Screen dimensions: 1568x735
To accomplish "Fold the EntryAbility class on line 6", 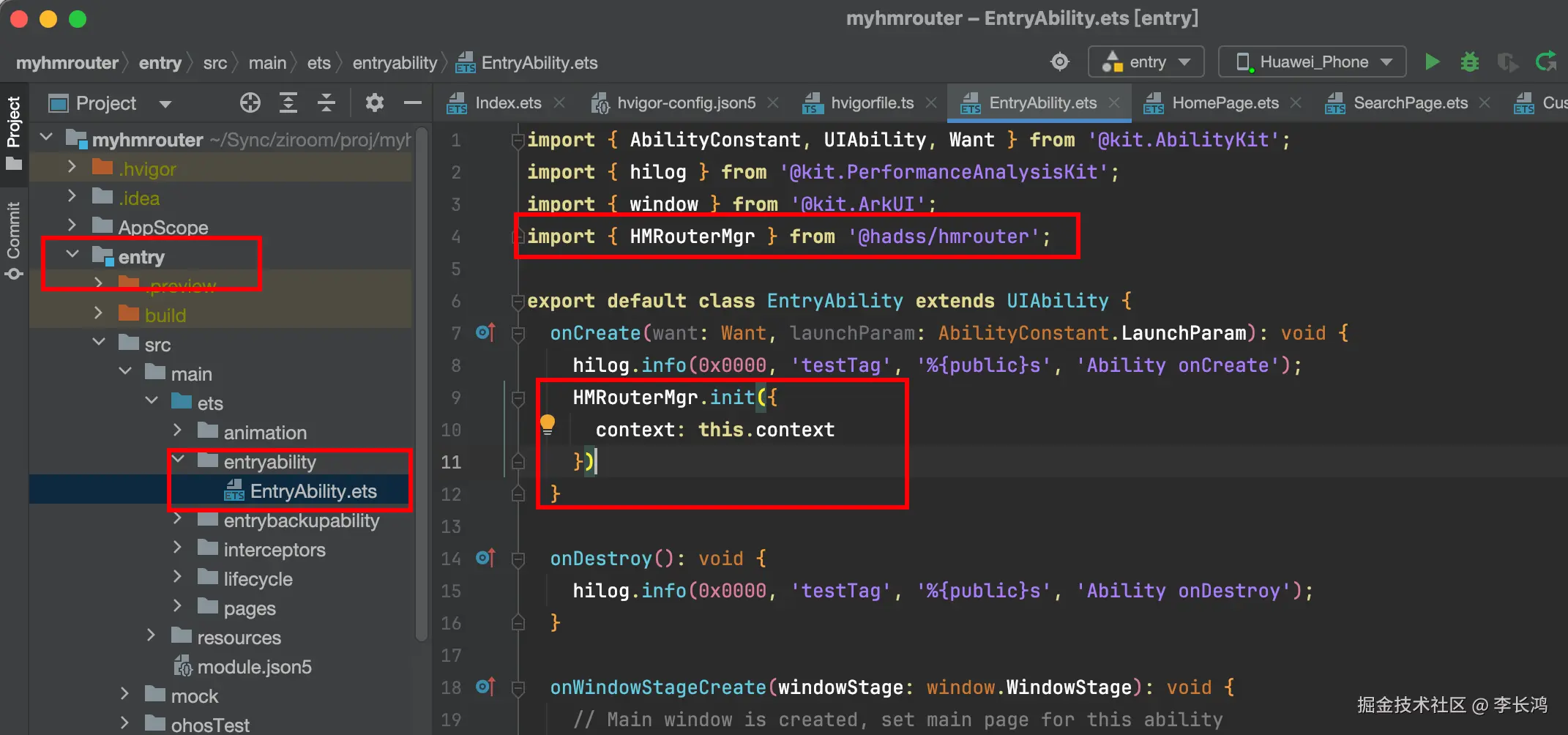I will click(x=518, y=300).
